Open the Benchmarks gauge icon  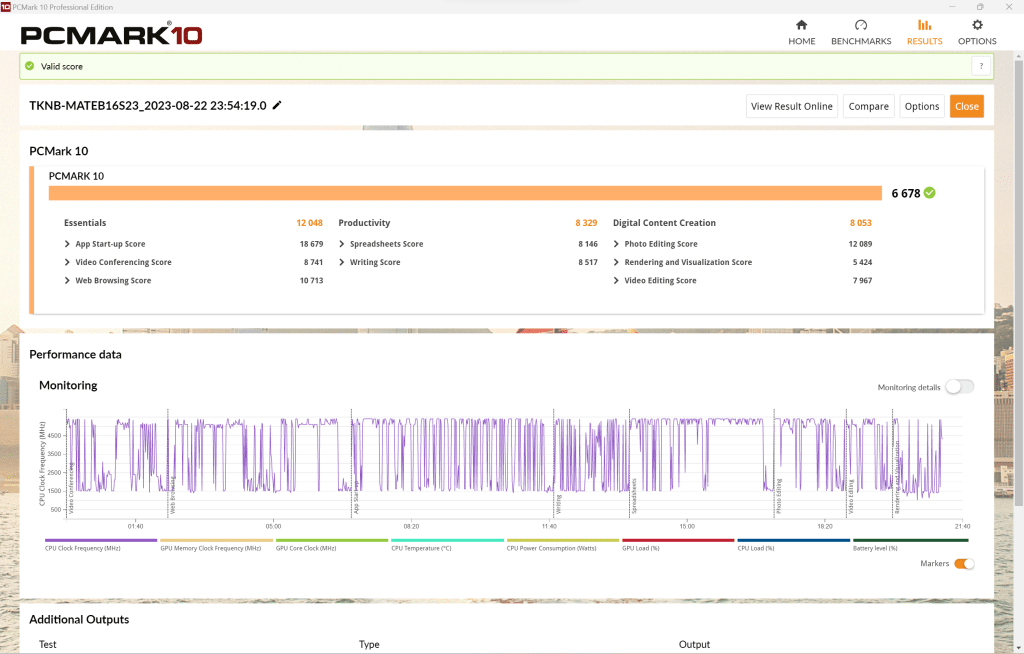pyautogui.click(x=861, y=25)
